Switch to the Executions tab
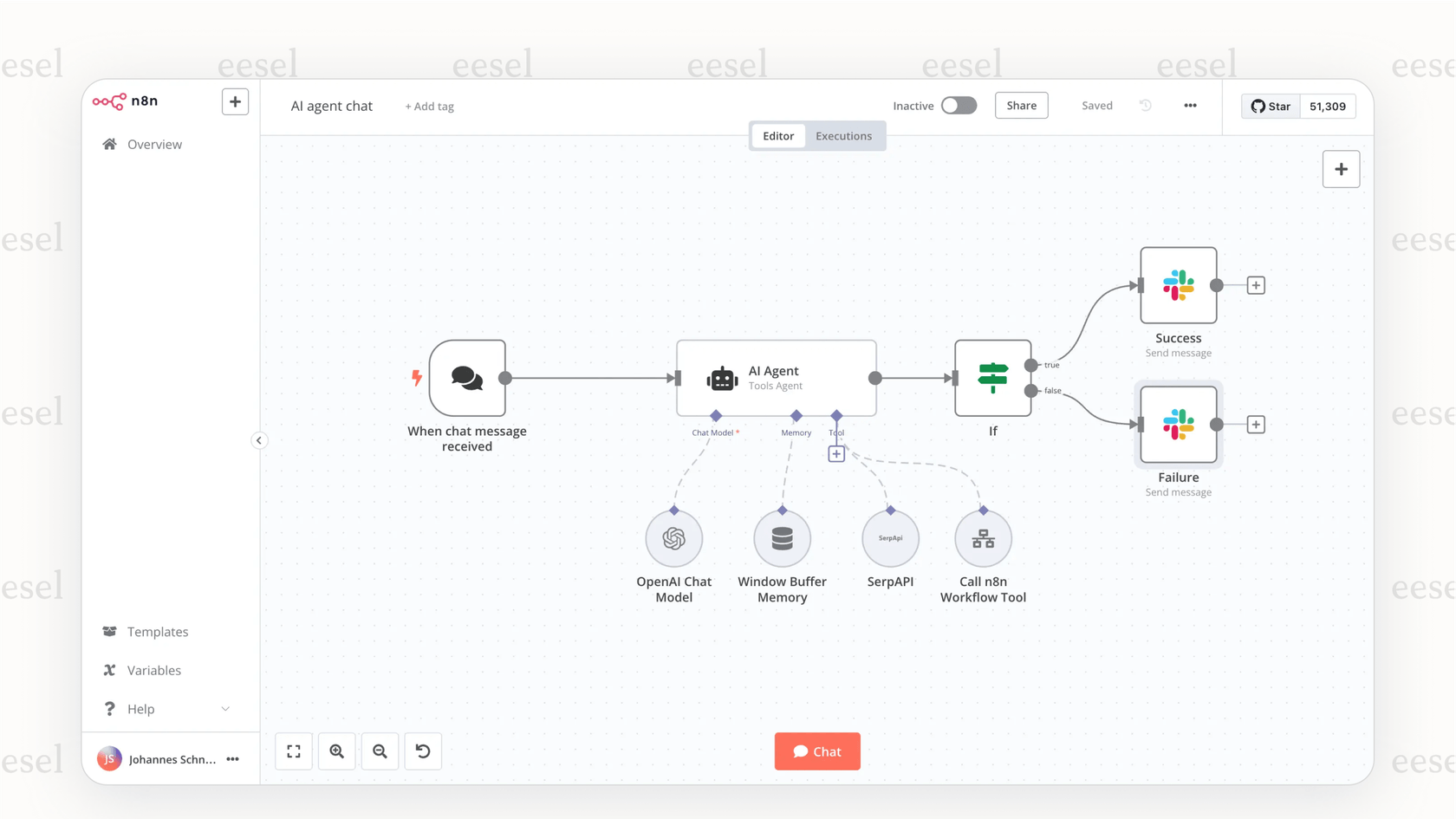 tap(843, 135)
